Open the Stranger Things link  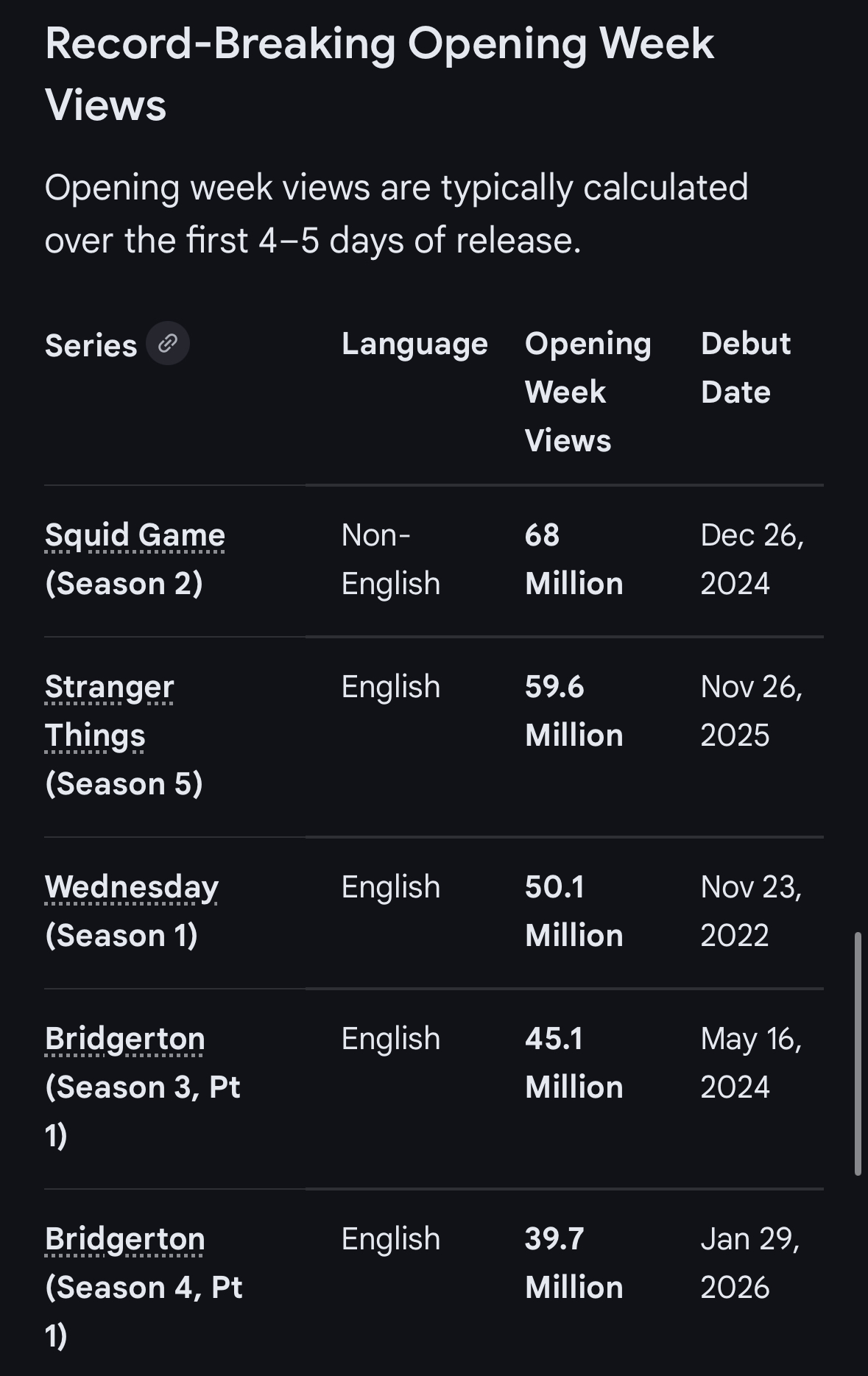[x=109, y=710]
